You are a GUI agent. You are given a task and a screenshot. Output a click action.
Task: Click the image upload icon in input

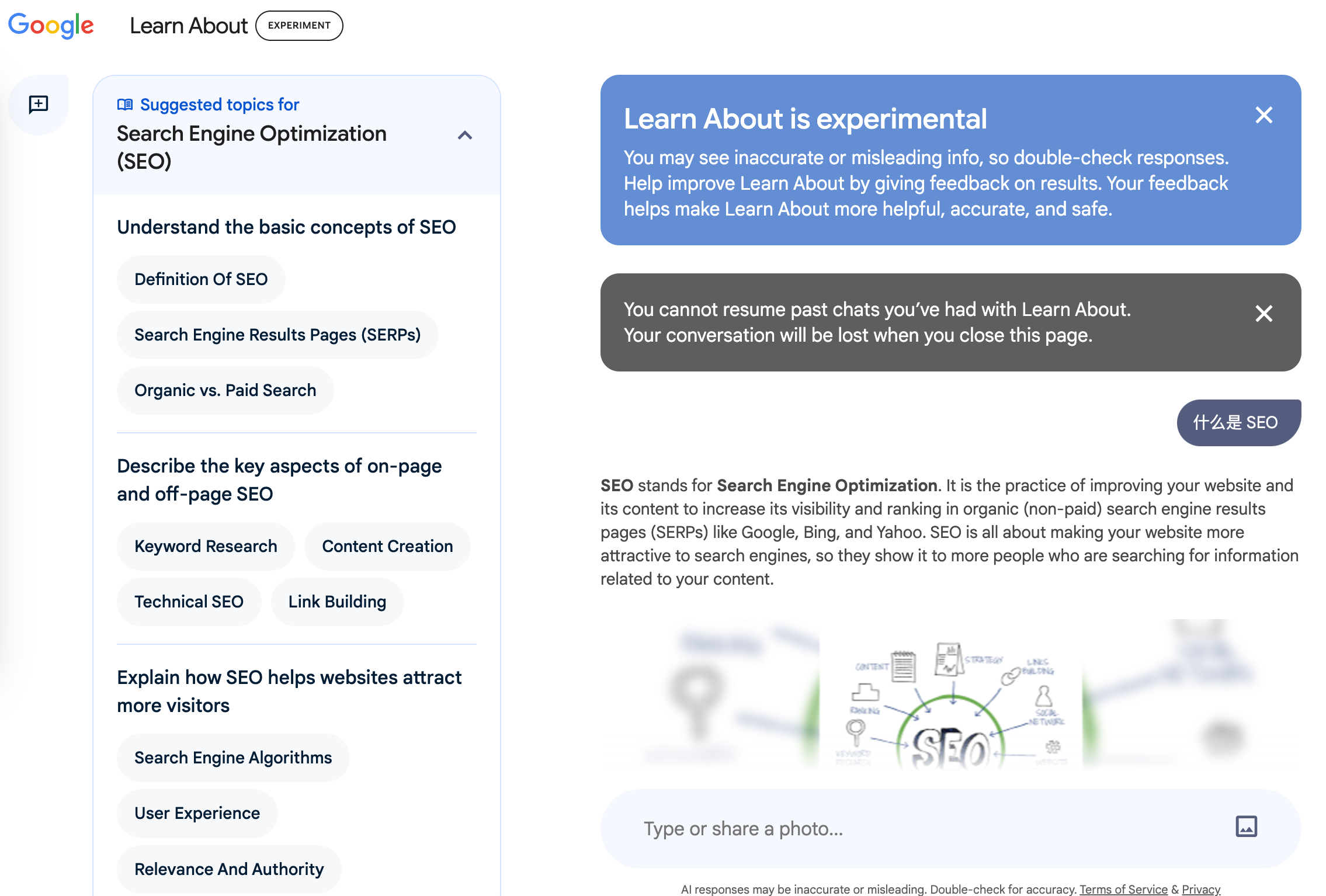pos(1246,826)
